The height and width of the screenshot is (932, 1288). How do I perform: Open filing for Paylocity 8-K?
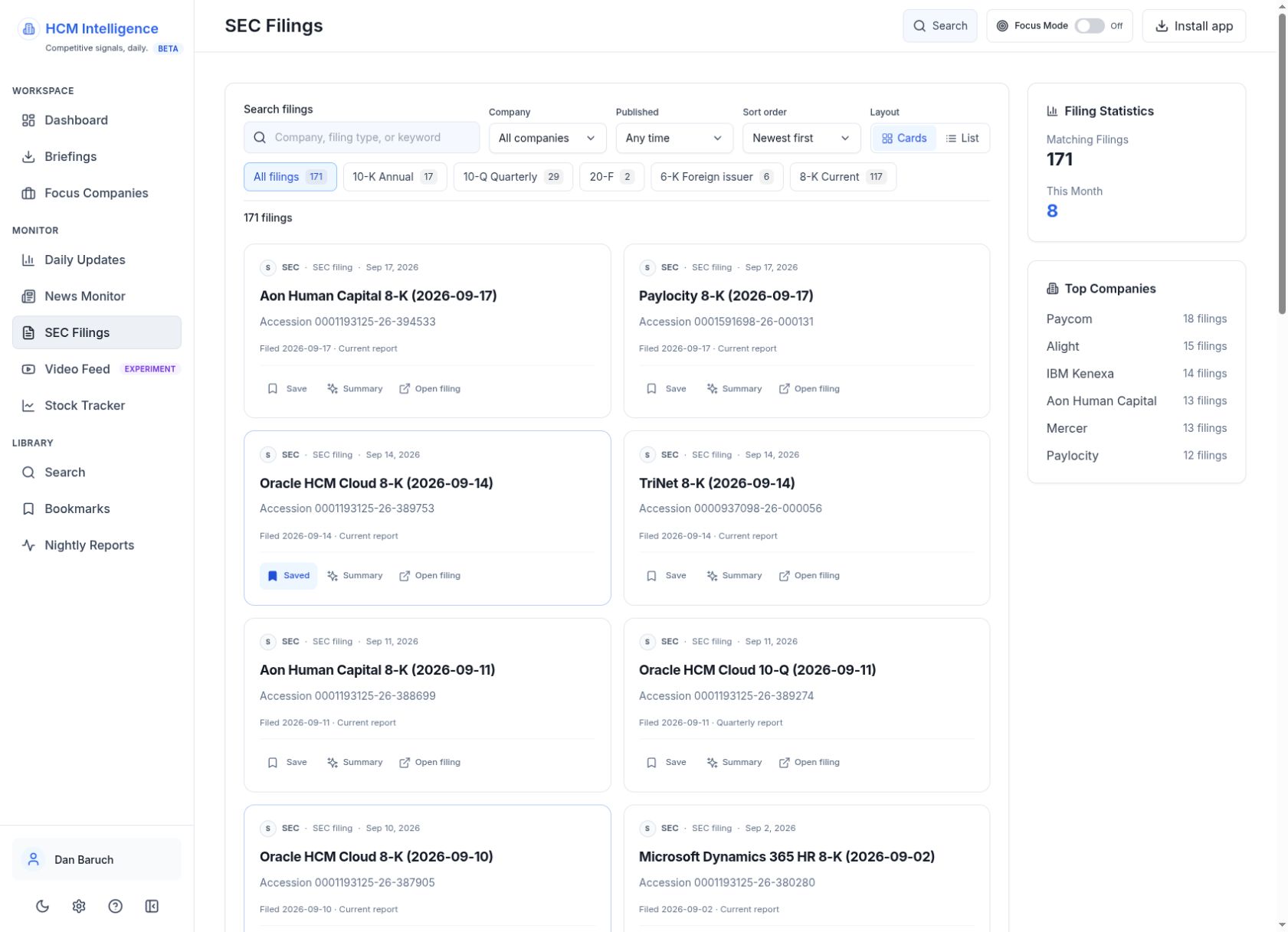pos(809,389)
